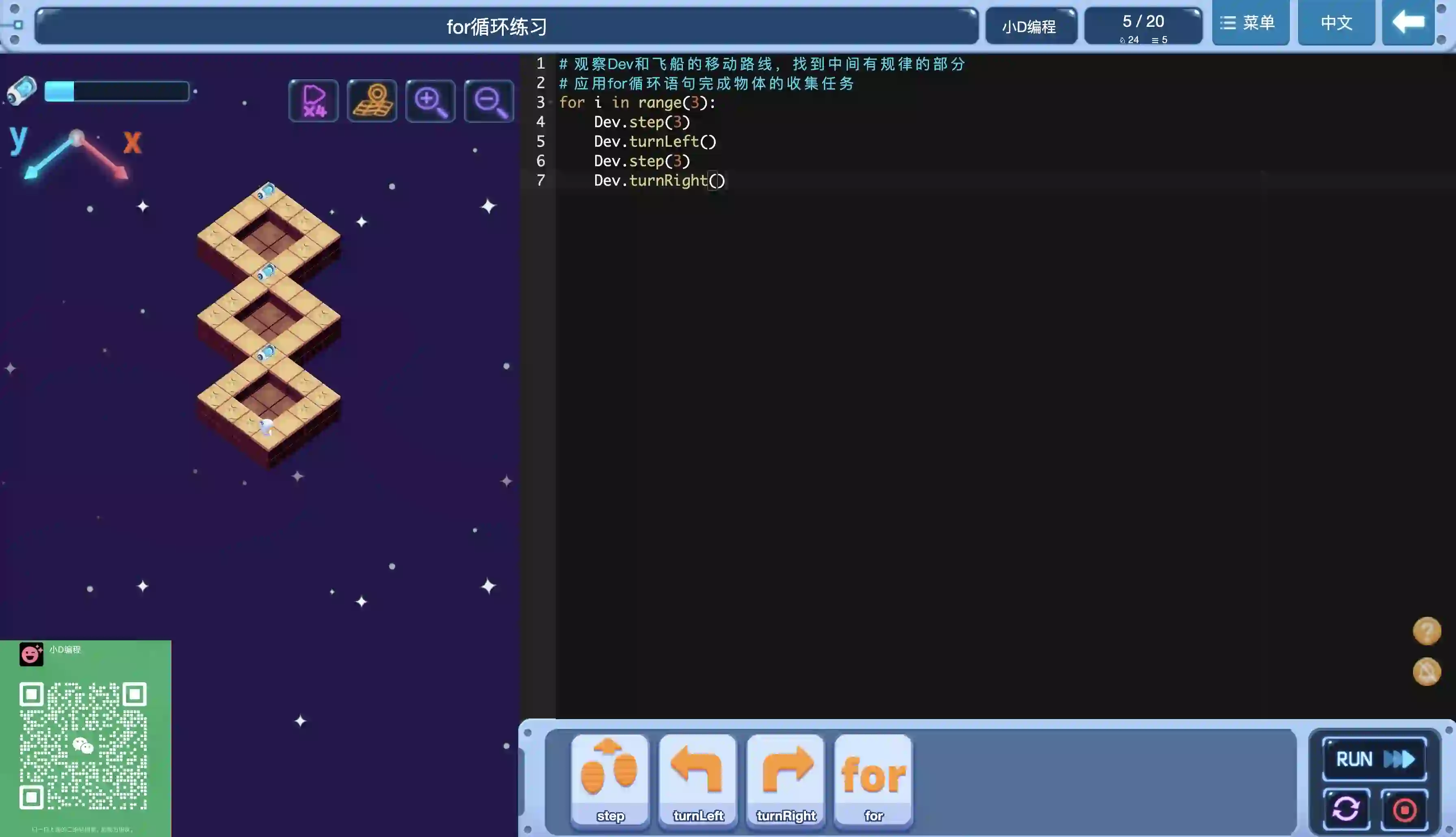The width and height of the screenshot is (1456, 837).
Task: Switch language with the 中文 button
Action: [1336, 23]
